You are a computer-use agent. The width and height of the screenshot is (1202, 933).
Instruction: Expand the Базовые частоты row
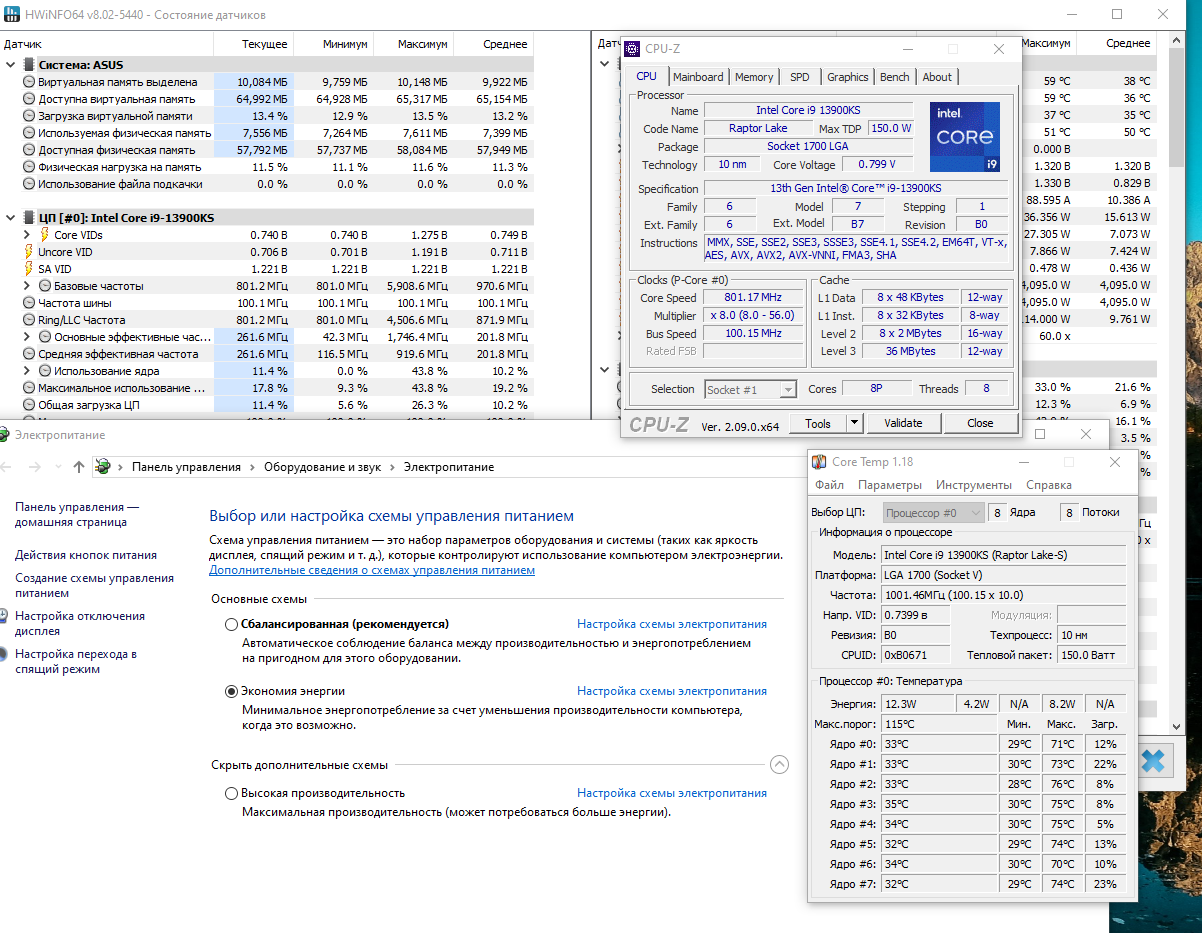[27, 286]
